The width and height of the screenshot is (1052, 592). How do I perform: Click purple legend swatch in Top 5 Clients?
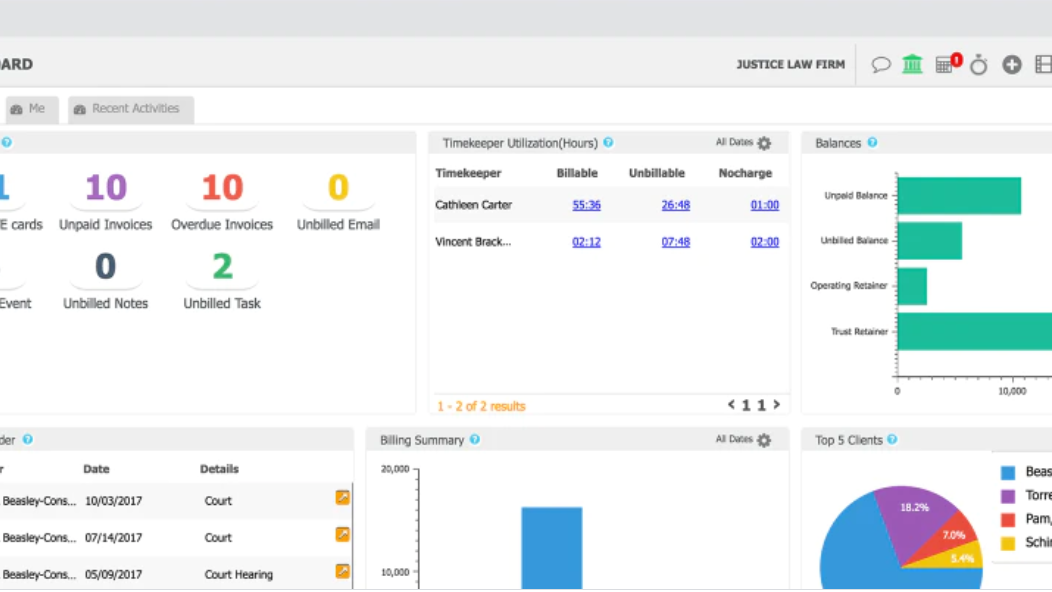coord(1008,496)
